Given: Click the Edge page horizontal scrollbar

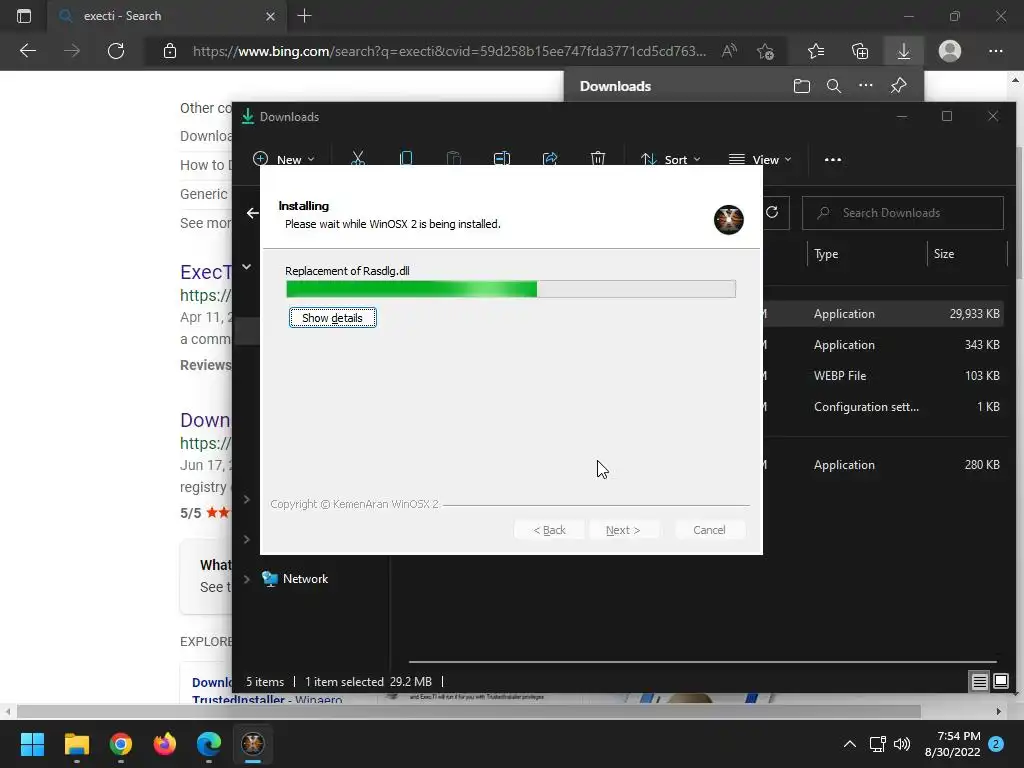Looking at the screenshot, I should (x=468, y=711).
